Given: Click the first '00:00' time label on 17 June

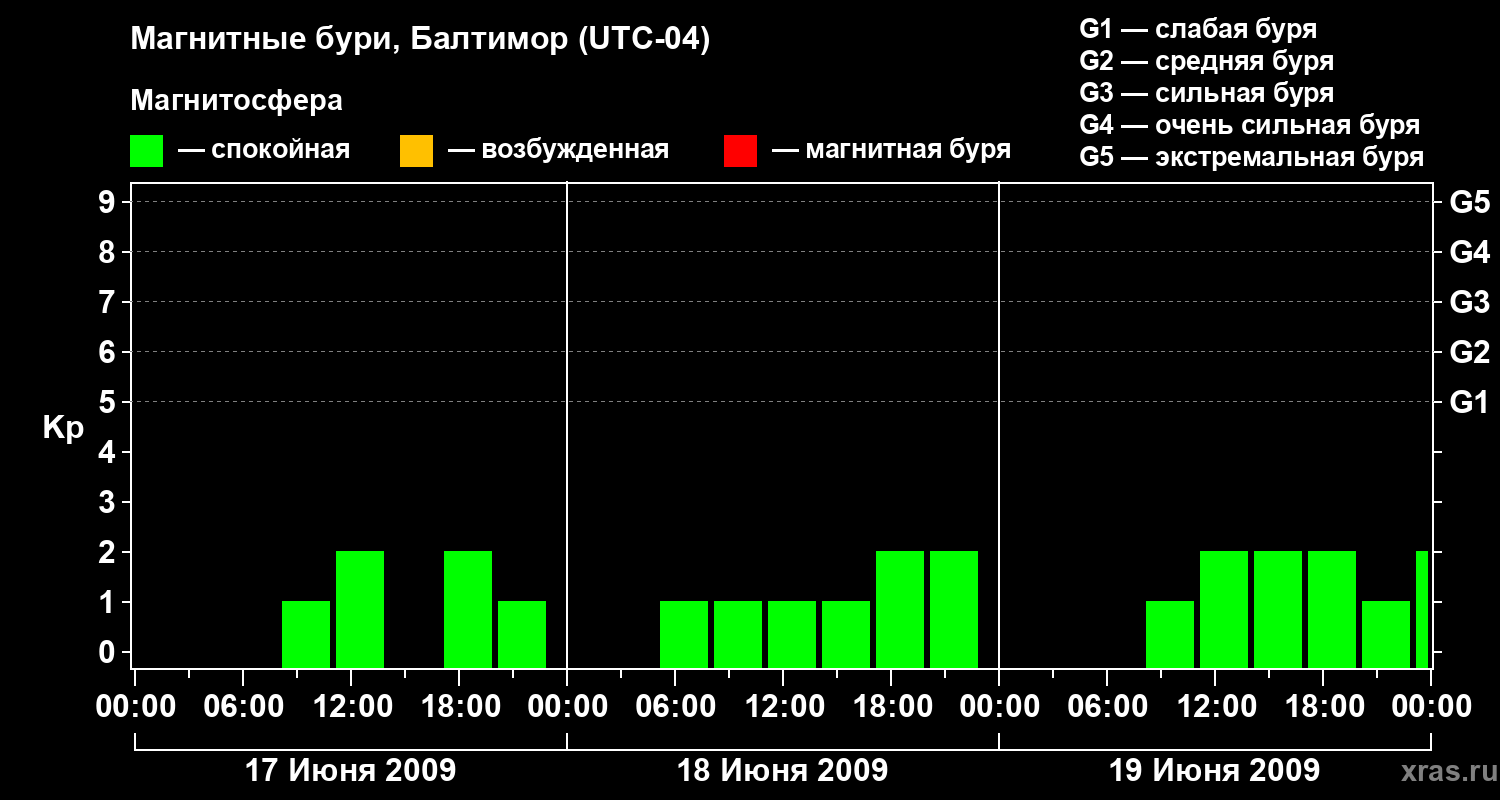Looking at the screenshot, I should 134,707.
